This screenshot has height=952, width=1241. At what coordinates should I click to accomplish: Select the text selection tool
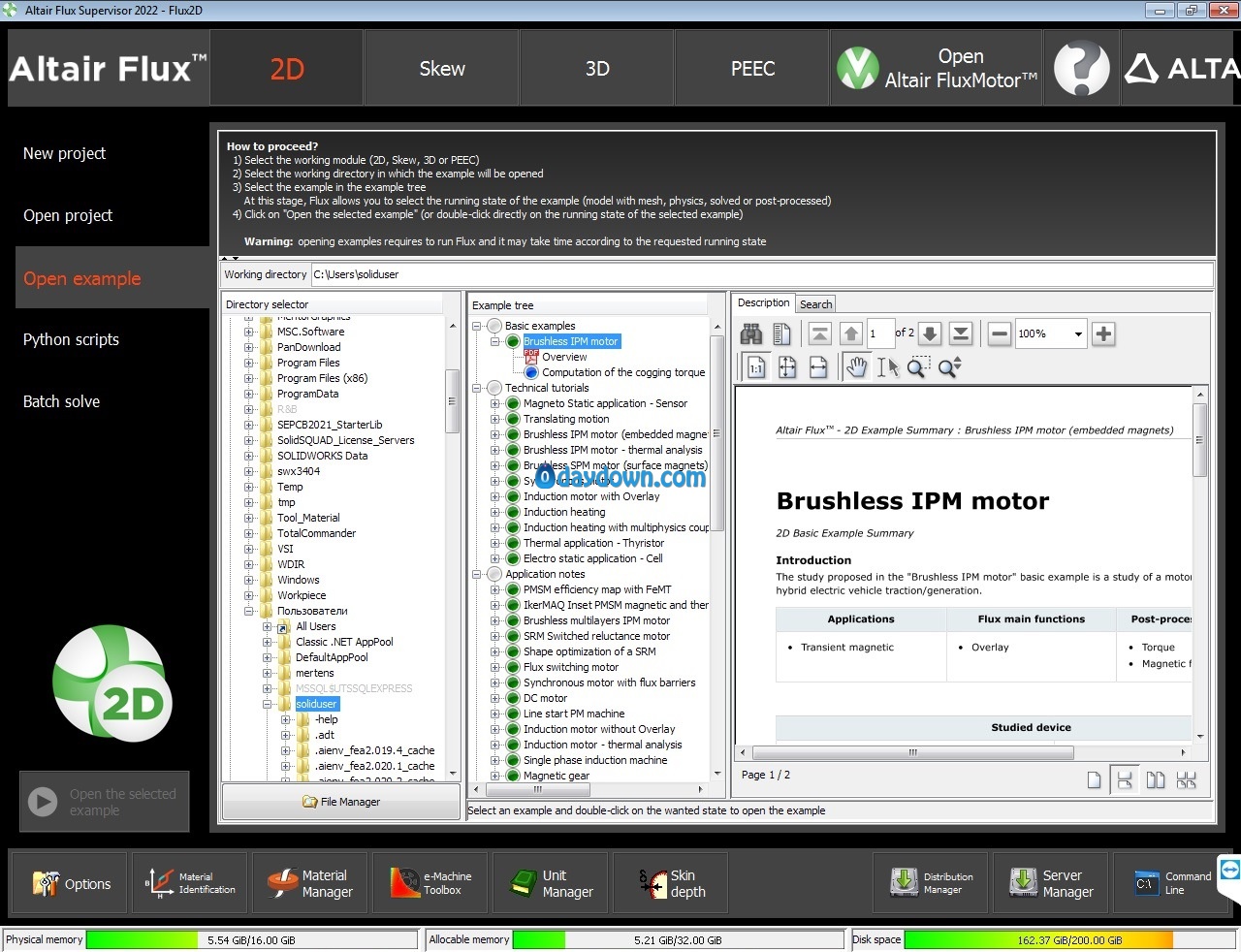pos(887,367)
